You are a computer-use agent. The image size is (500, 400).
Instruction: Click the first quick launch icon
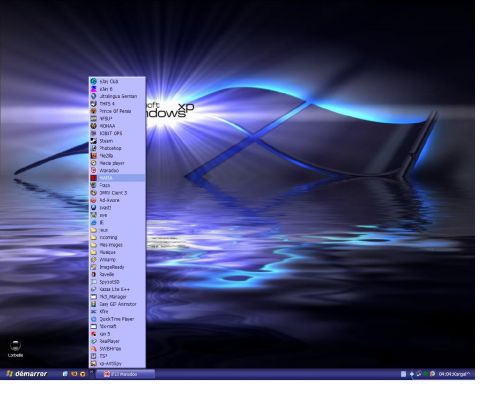pos(65,374)
